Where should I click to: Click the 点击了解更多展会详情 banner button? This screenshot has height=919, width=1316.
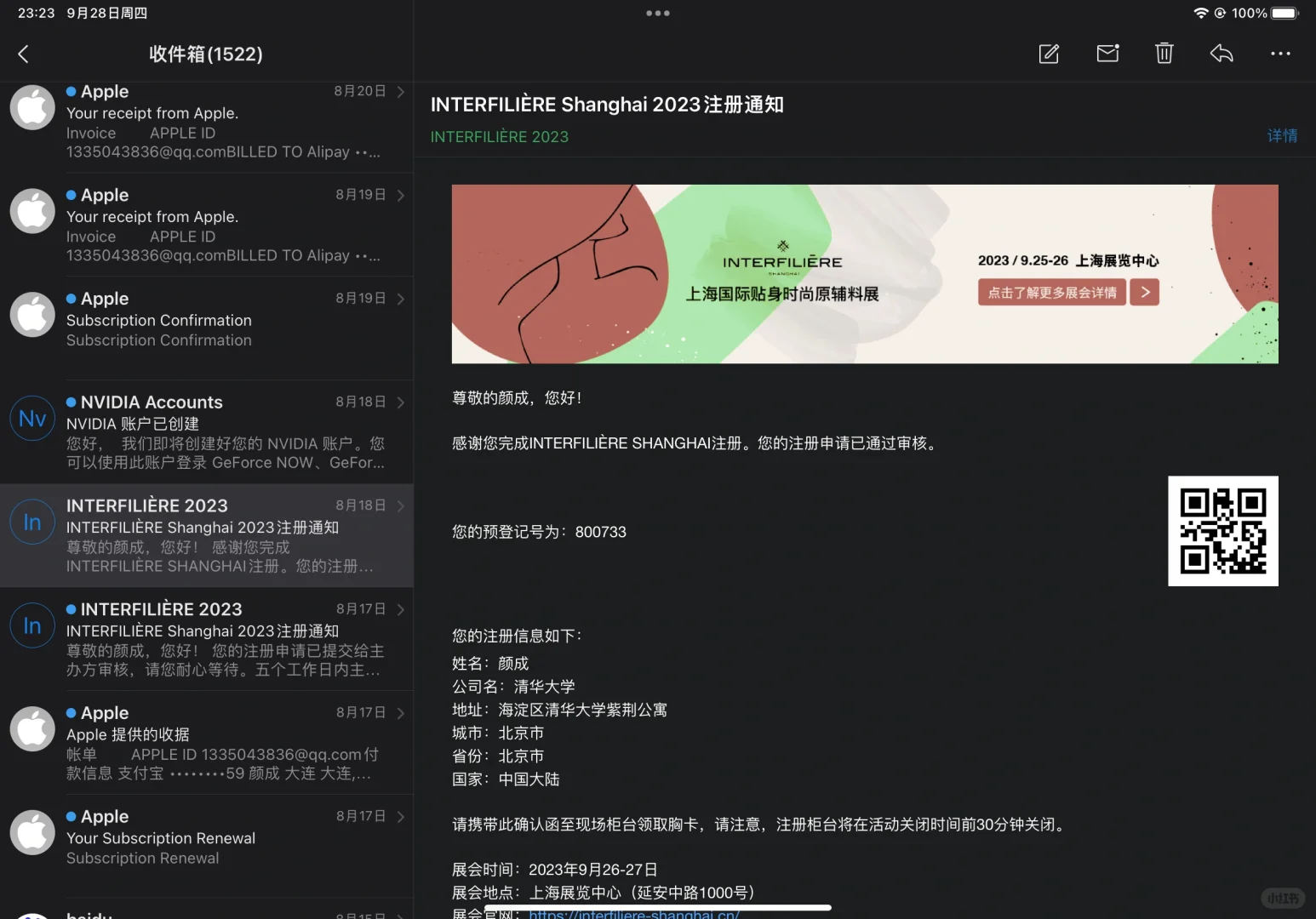coord(1051,292)
